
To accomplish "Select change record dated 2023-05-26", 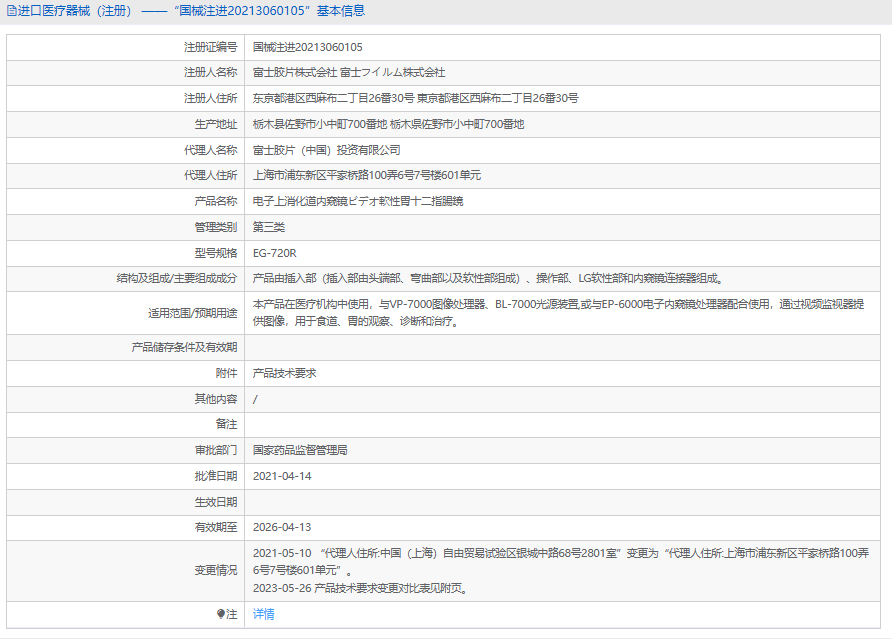I will pos(361,588).
